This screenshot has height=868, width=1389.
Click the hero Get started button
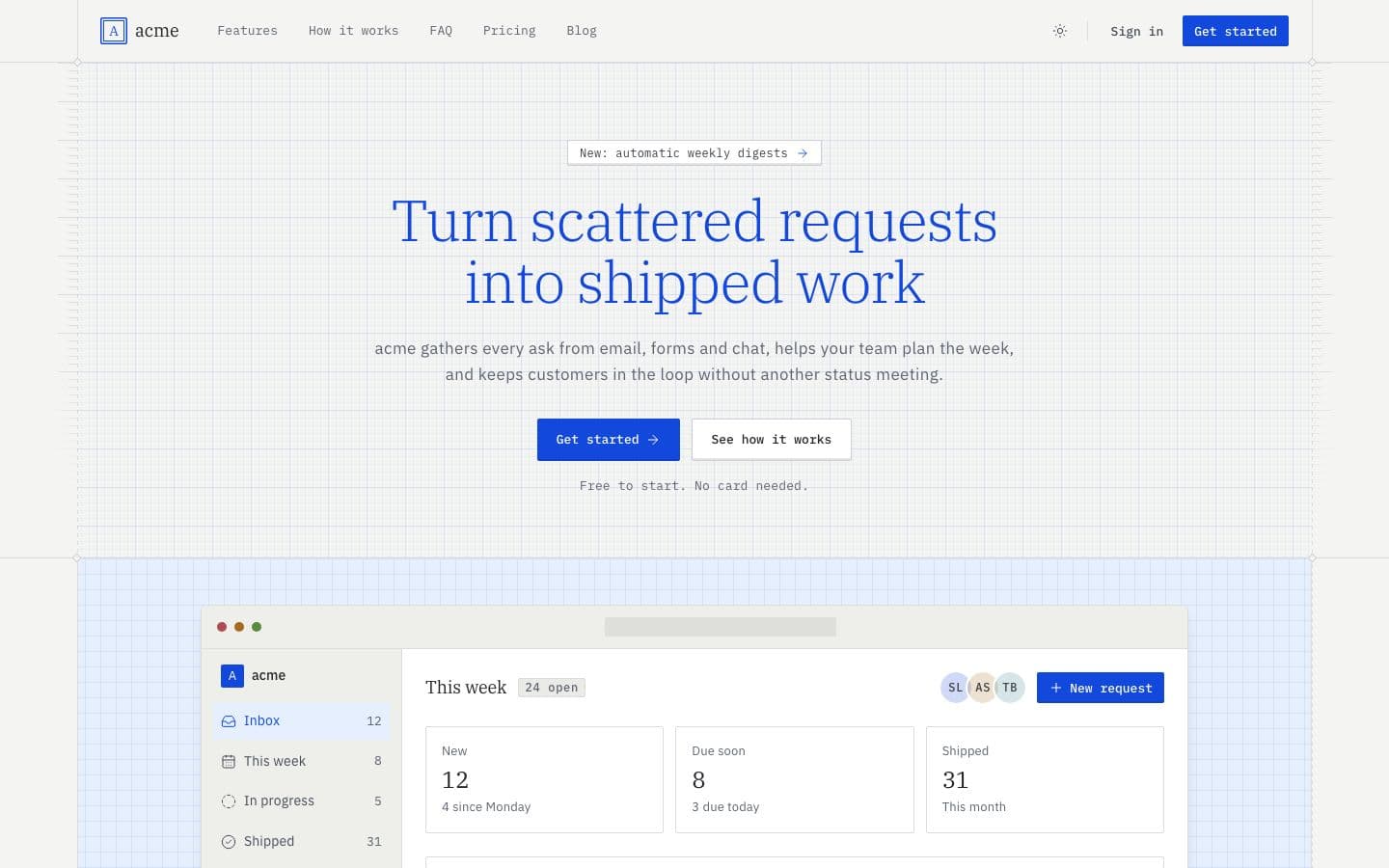(x=608, y=439)
